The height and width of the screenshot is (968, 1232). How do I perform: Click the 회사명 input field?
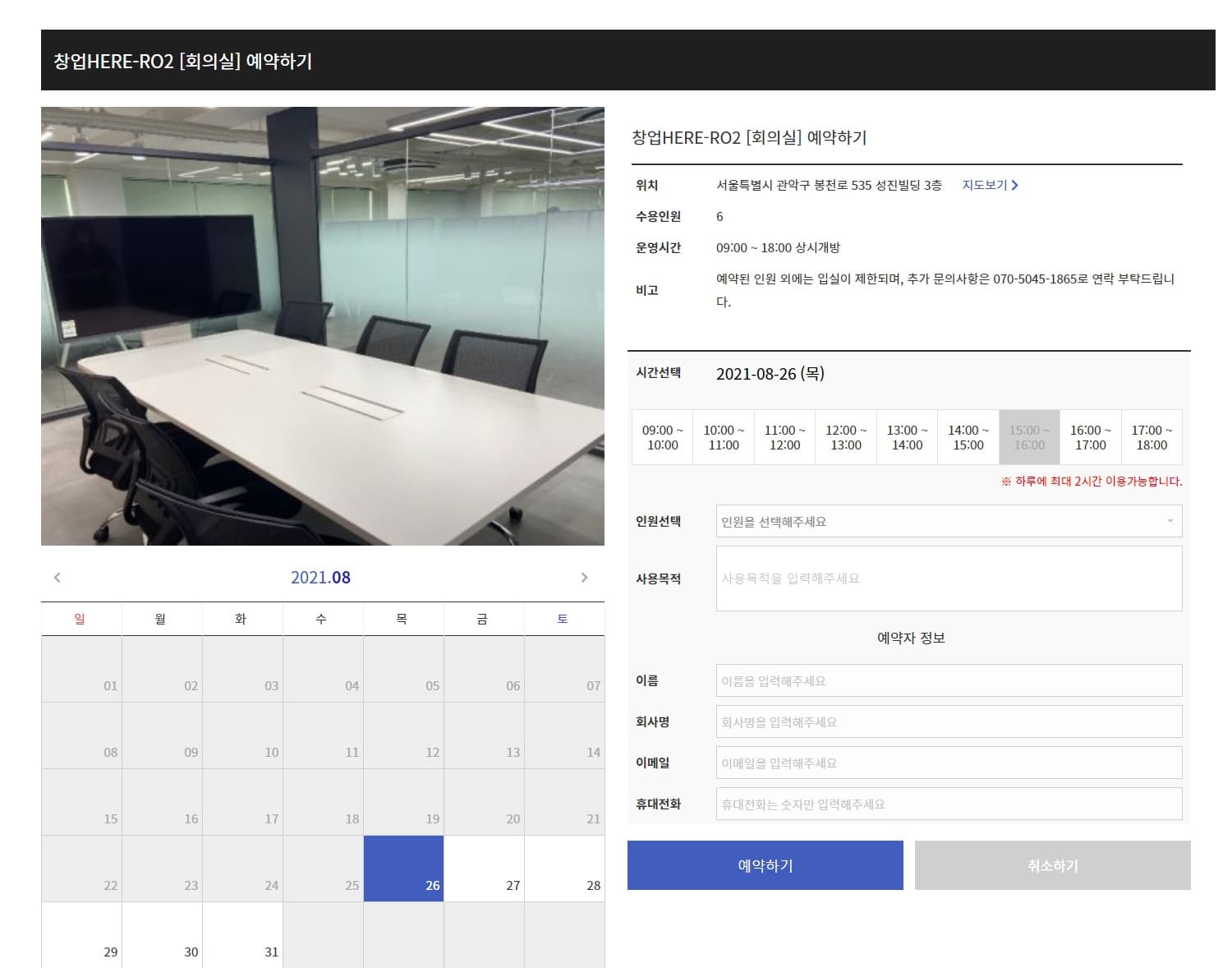click(x=949, y=721)
